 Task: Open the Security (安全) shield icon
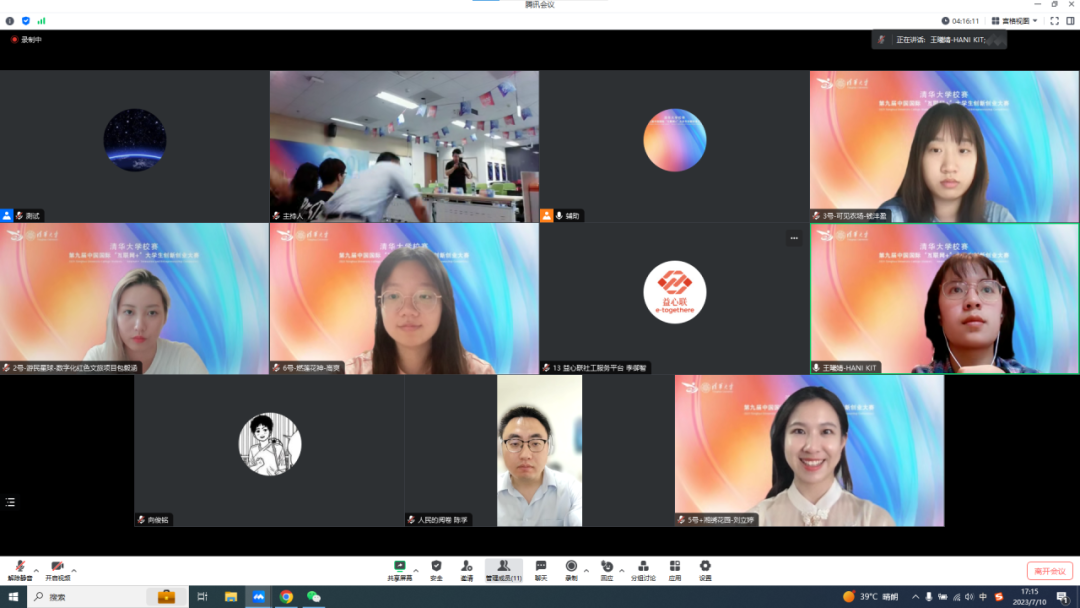(436, 568)
